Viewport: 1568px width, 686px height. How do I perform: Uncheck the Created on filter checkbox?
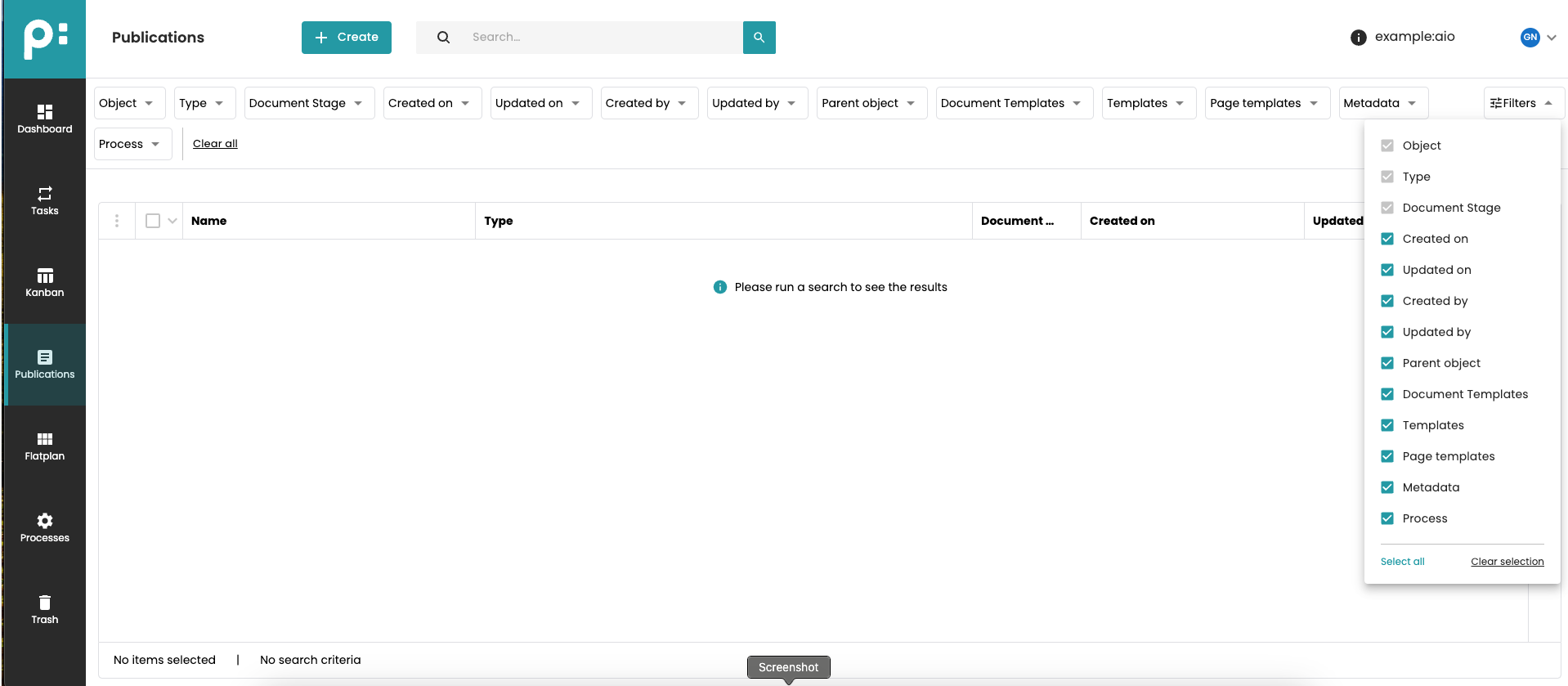tap(1387, 239)
